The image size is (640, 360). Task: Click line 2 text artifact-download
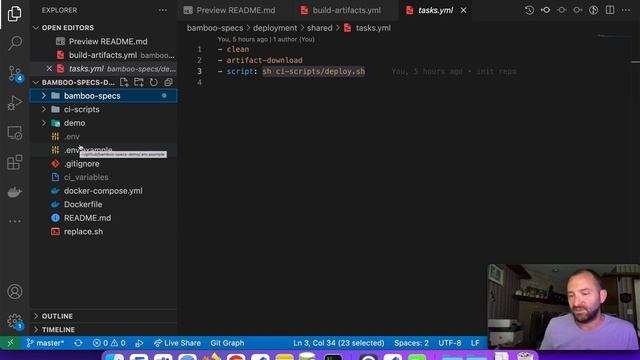click(264, 60)
